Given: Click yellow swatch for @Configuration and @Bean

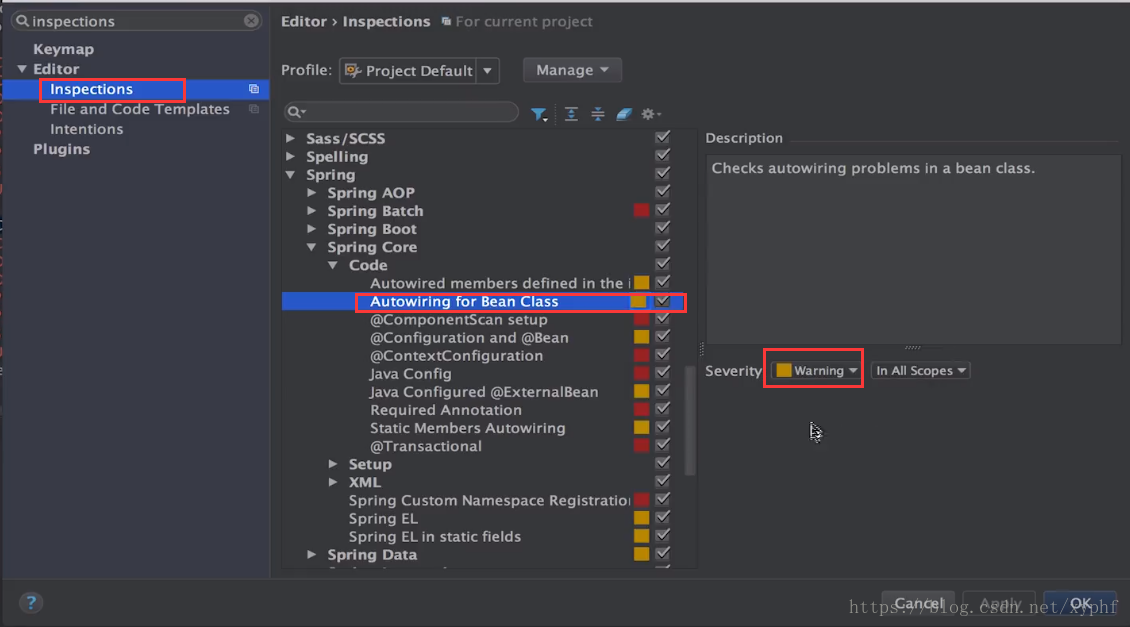Looking at the screenshot, I should [x=641, y=337].
